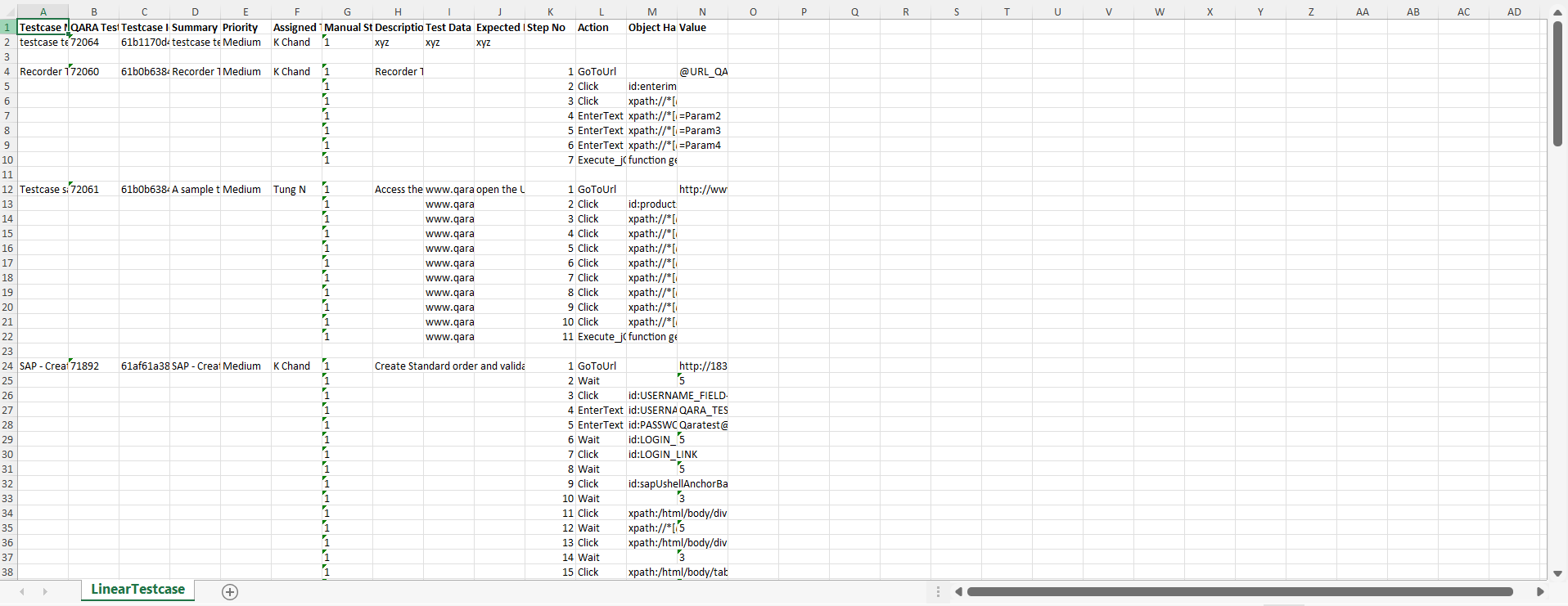Select the Summary header cell
This screenshot has width=1568, height=606.
[x=195, y=27]
